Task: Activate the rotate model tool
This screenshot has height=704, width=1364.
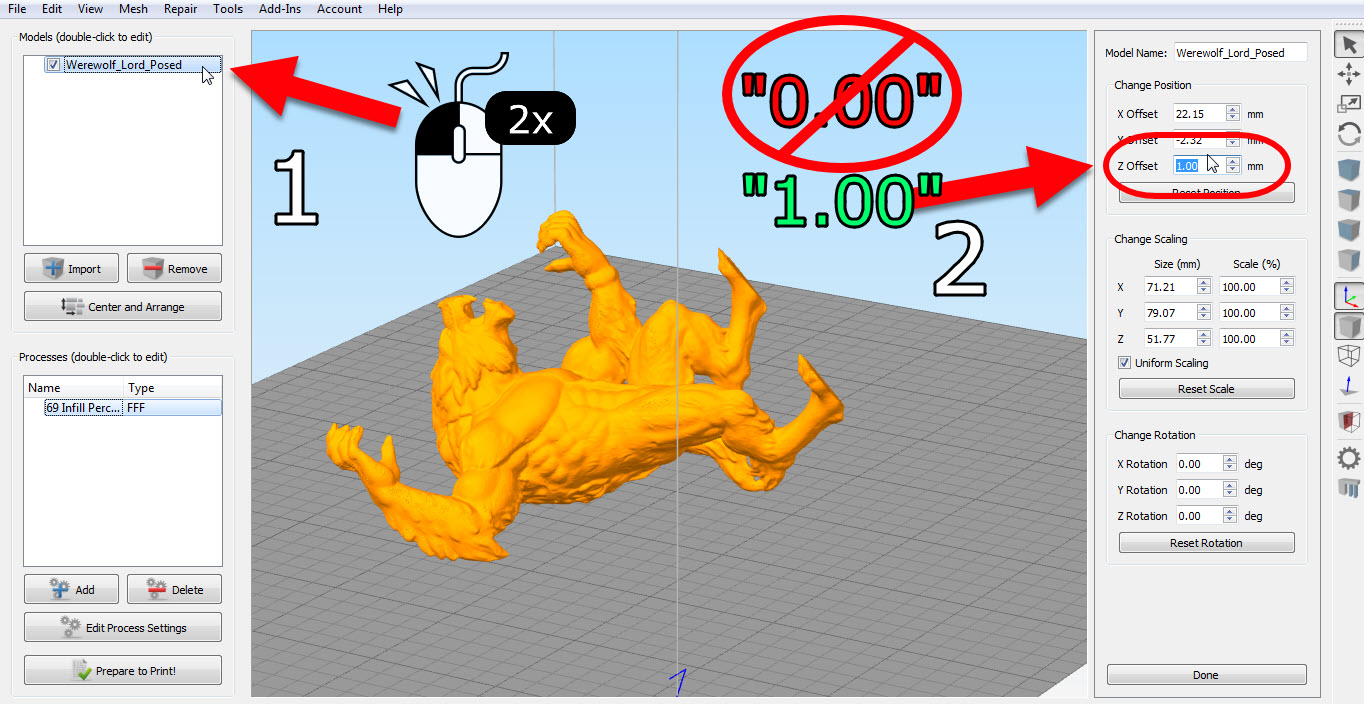Action: 1348,133
